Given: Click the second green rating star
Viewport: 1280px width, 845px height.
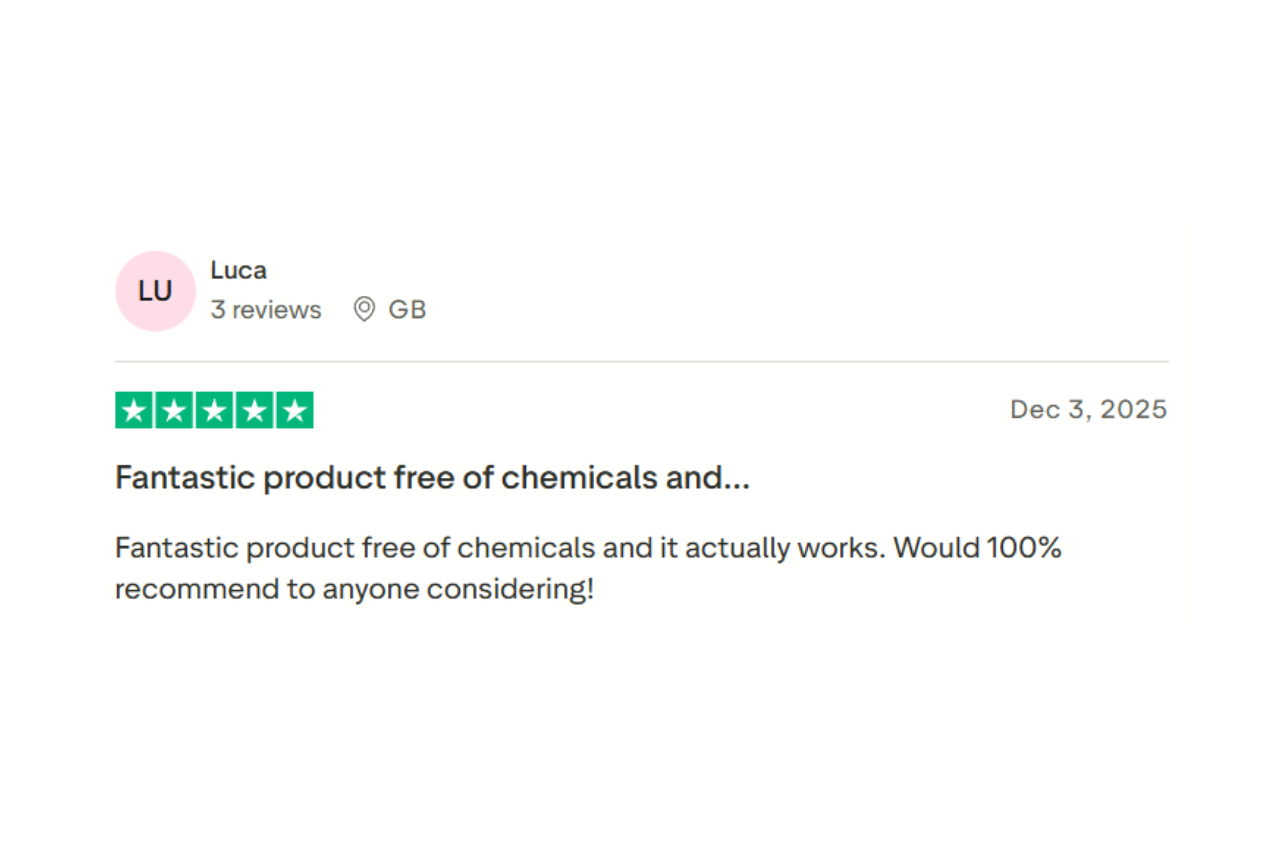Looking at the screenshot, I should pos(174,410).
